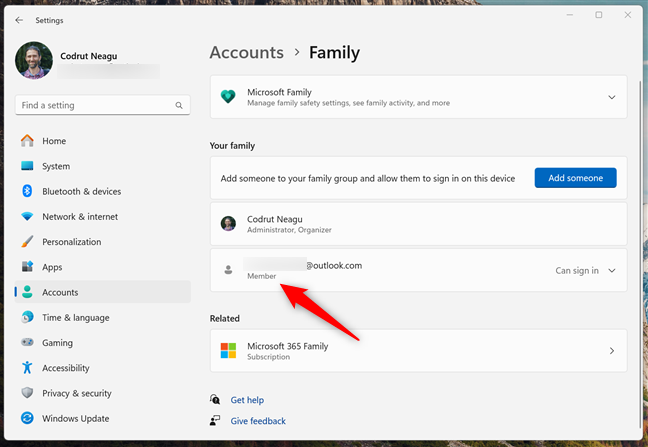Click the Get help link
The image size is (648, 447).
247,400
